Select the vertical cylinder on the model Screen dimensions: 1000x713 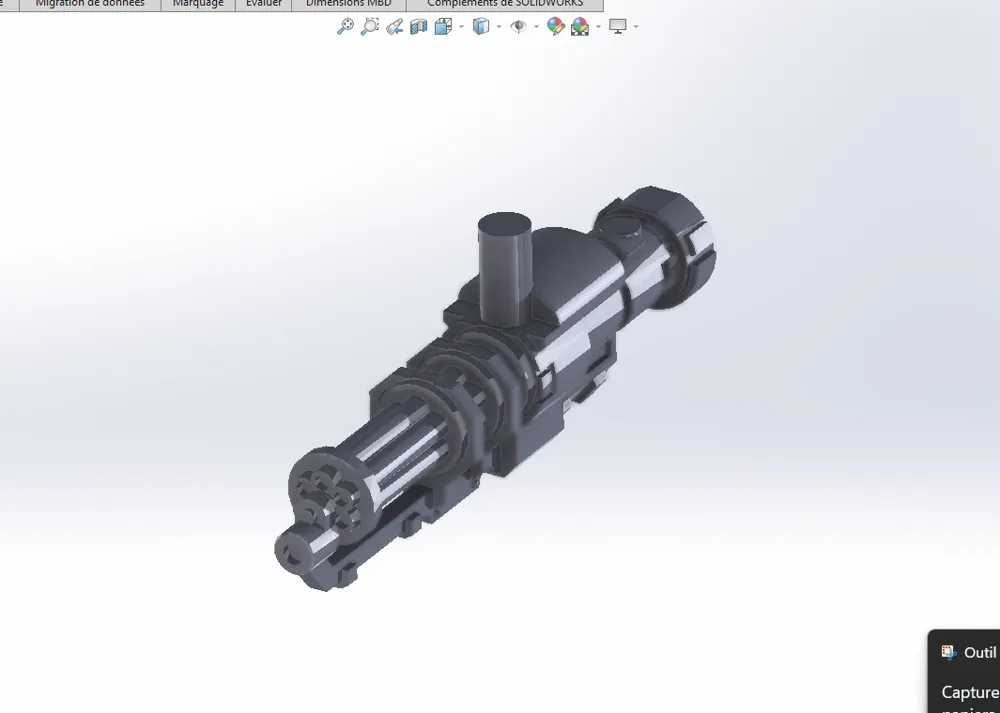(x=504, y=268)
